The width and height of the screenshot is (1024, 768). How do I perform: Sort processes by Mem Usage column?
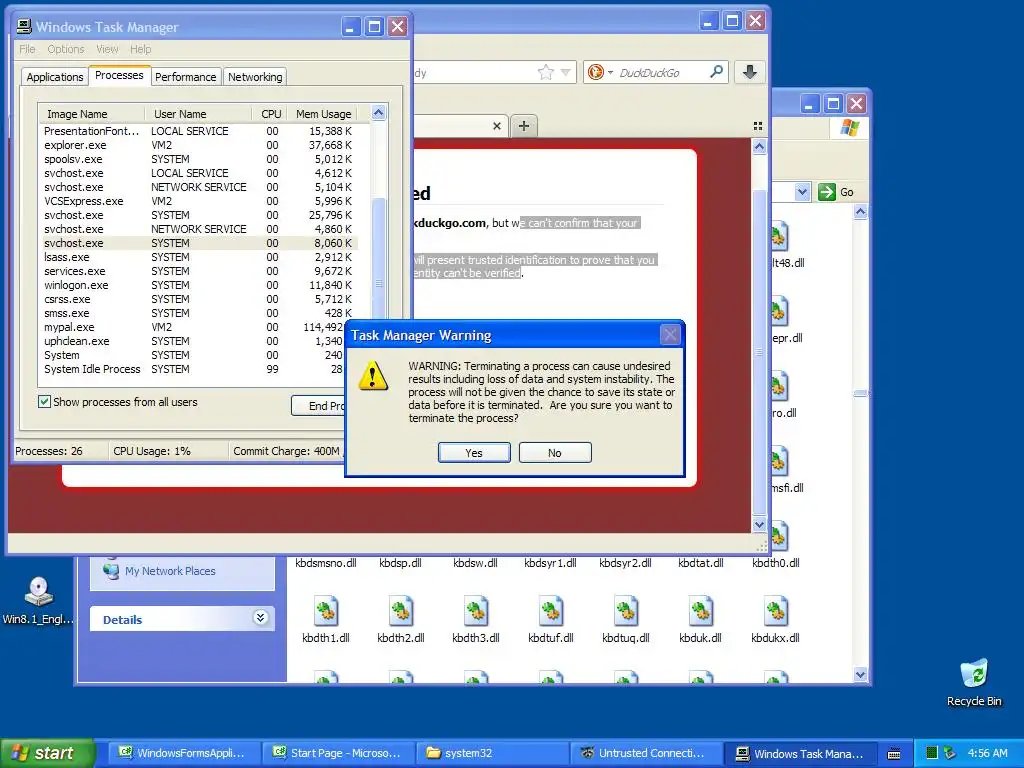click(x=324, y=114)
